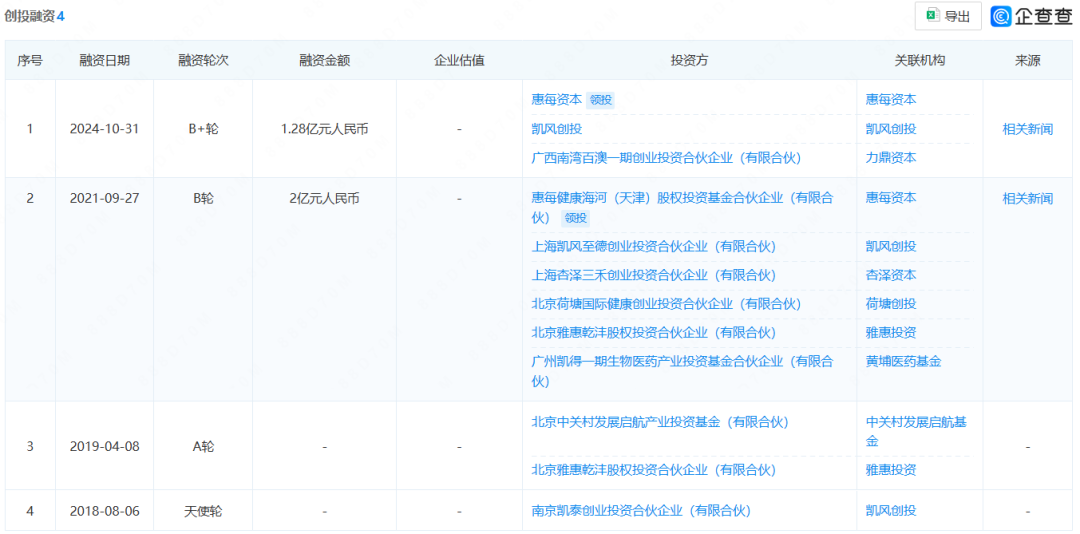This screenshot has height=534, width=1080.
Task: Open 南京凯泰创业投资合伙企业 angel round investor
Action: [x=640, y=511]
